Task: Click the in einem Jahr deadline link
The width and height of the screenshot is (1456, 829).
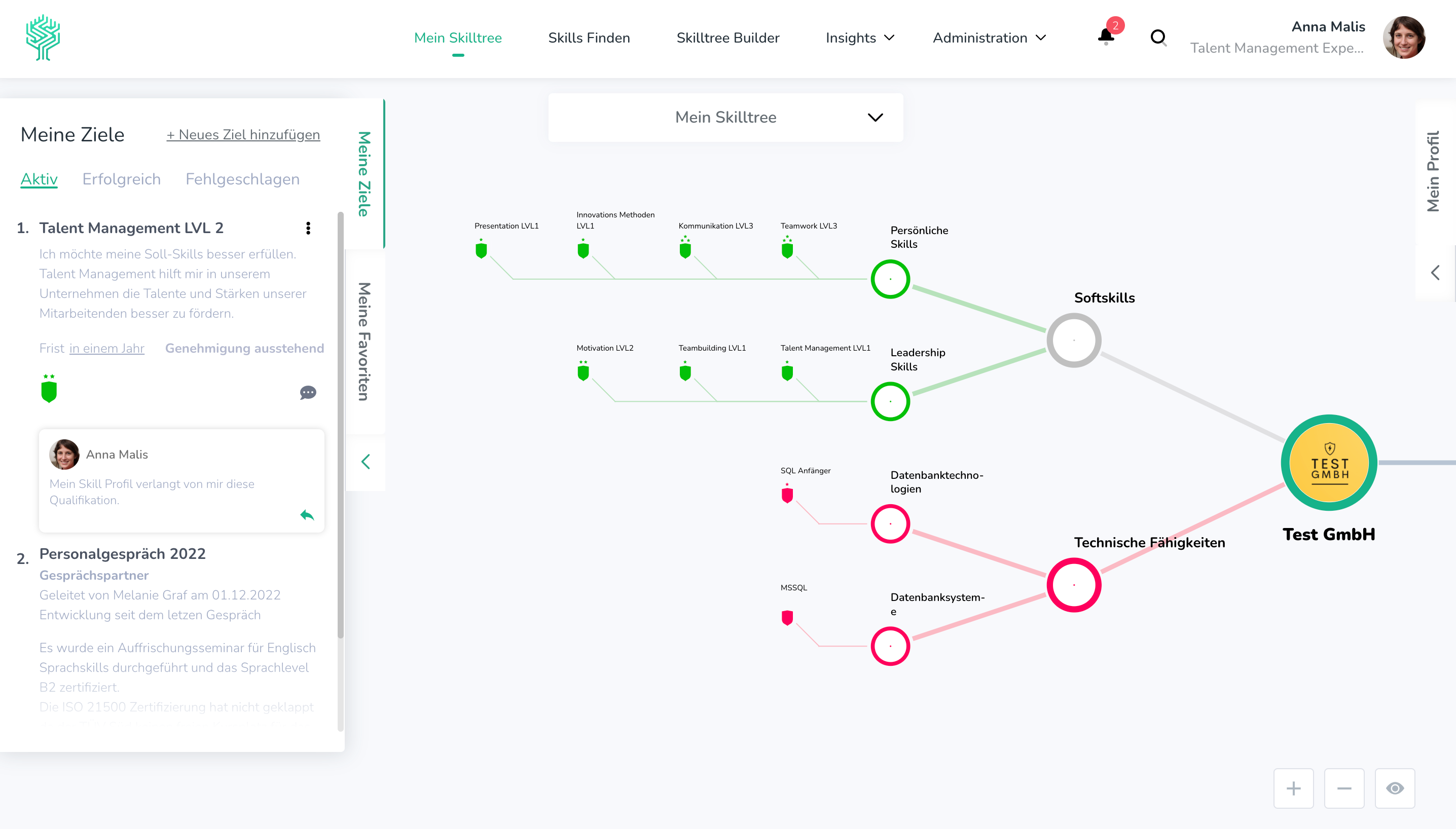Action: point(107,348)
